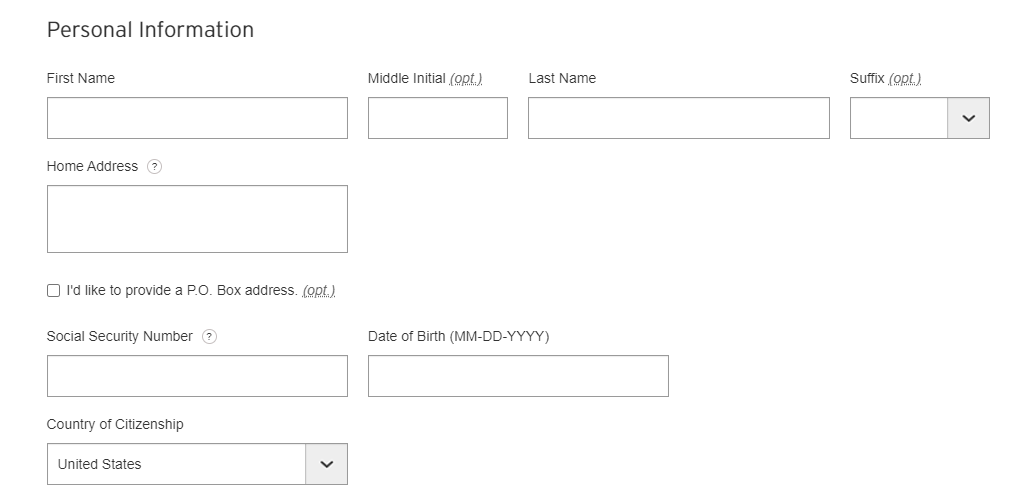Click the "(opt.)" hint beside Suffix
The height and width of the screenshot is (503, 1014).
pyautogui.click(x=904, y=79)
